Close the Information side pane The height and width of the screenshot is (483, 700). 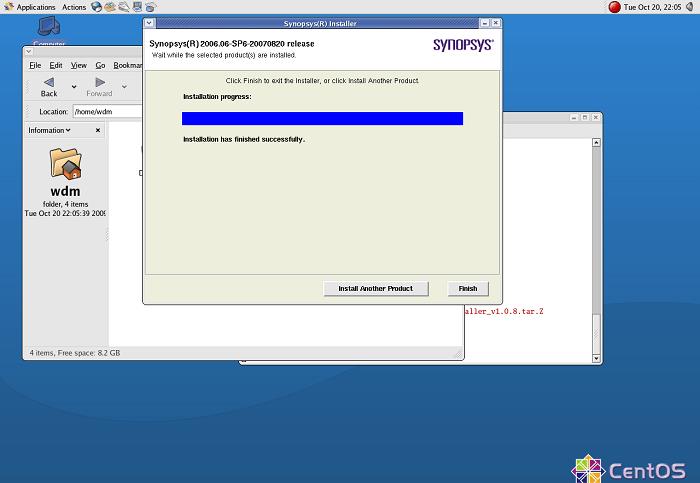point(97,130)
